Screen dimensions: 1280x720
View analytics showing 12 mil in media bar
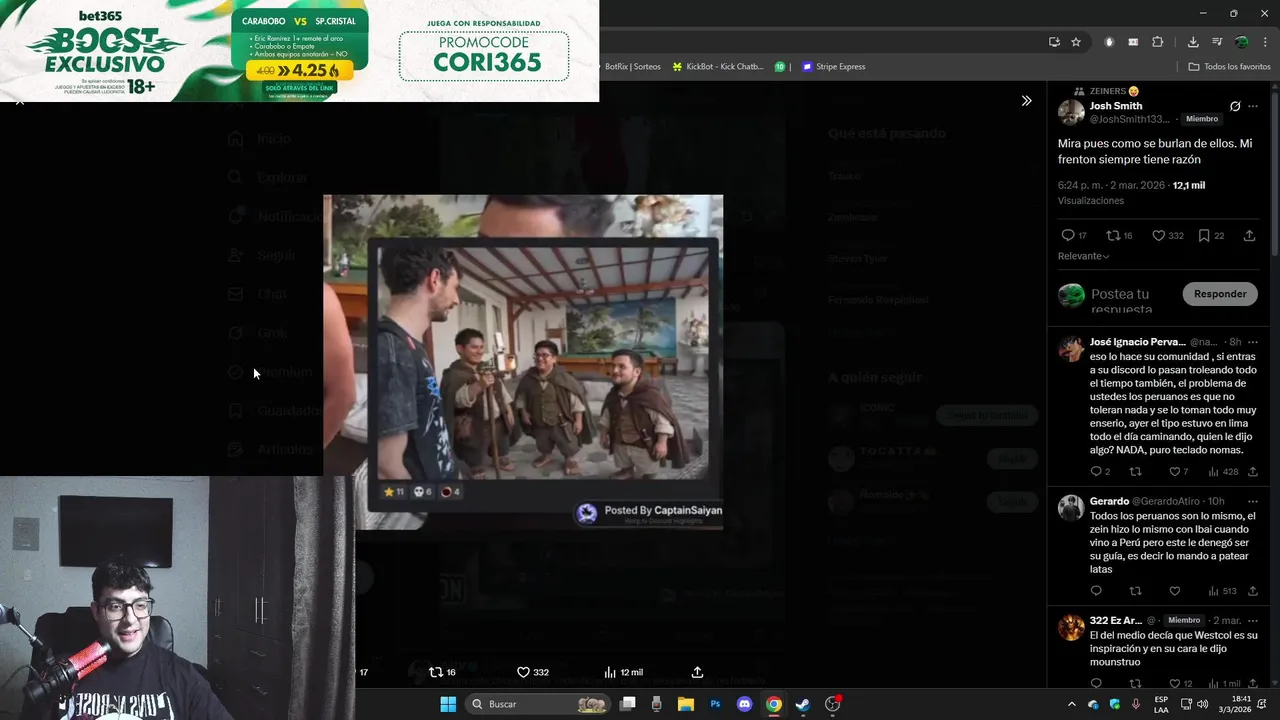(x=624, y=672)
